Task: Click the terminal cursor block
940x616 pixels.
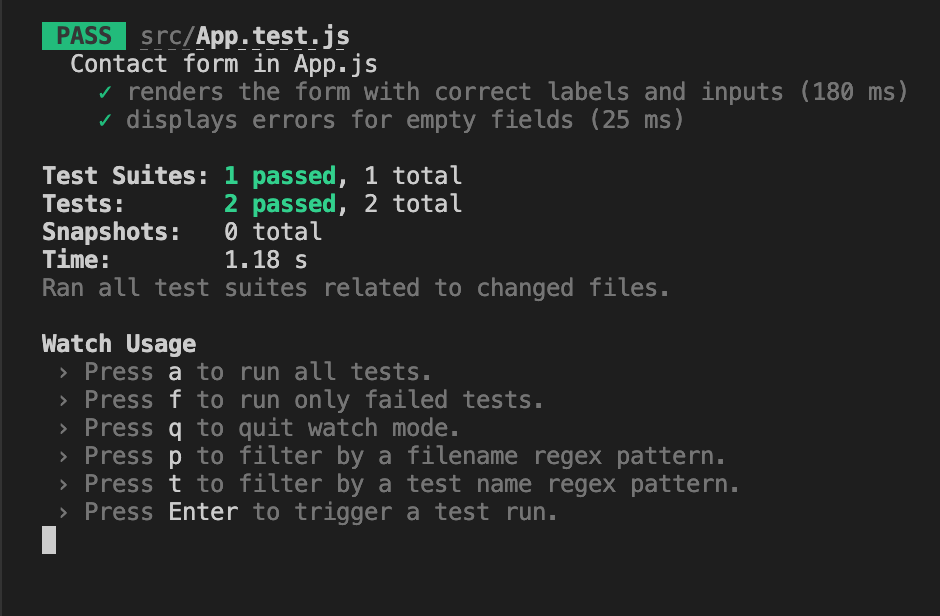Action: (x=49, y=540)
